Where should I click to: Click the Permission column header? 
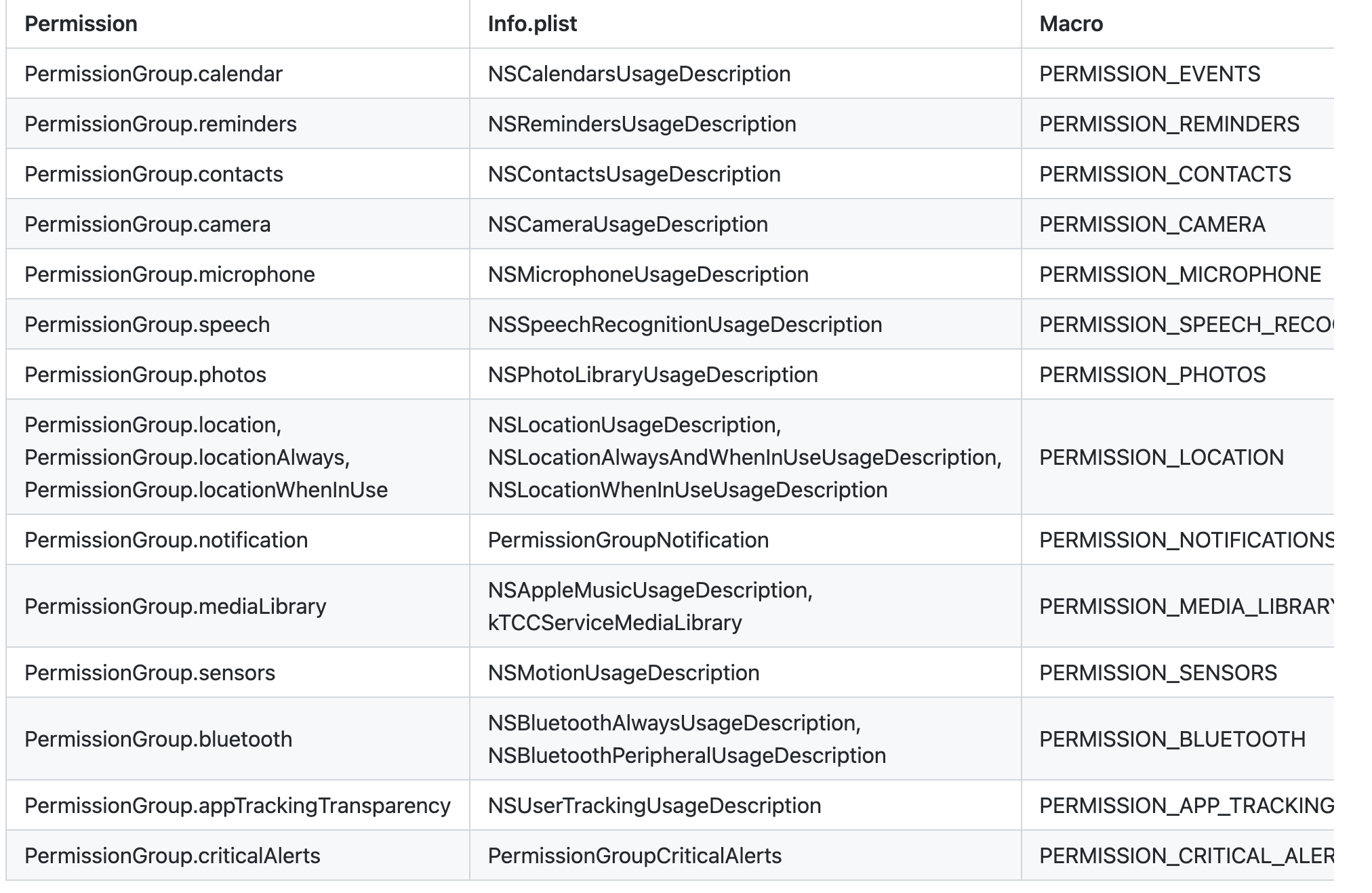click(81, 24)
